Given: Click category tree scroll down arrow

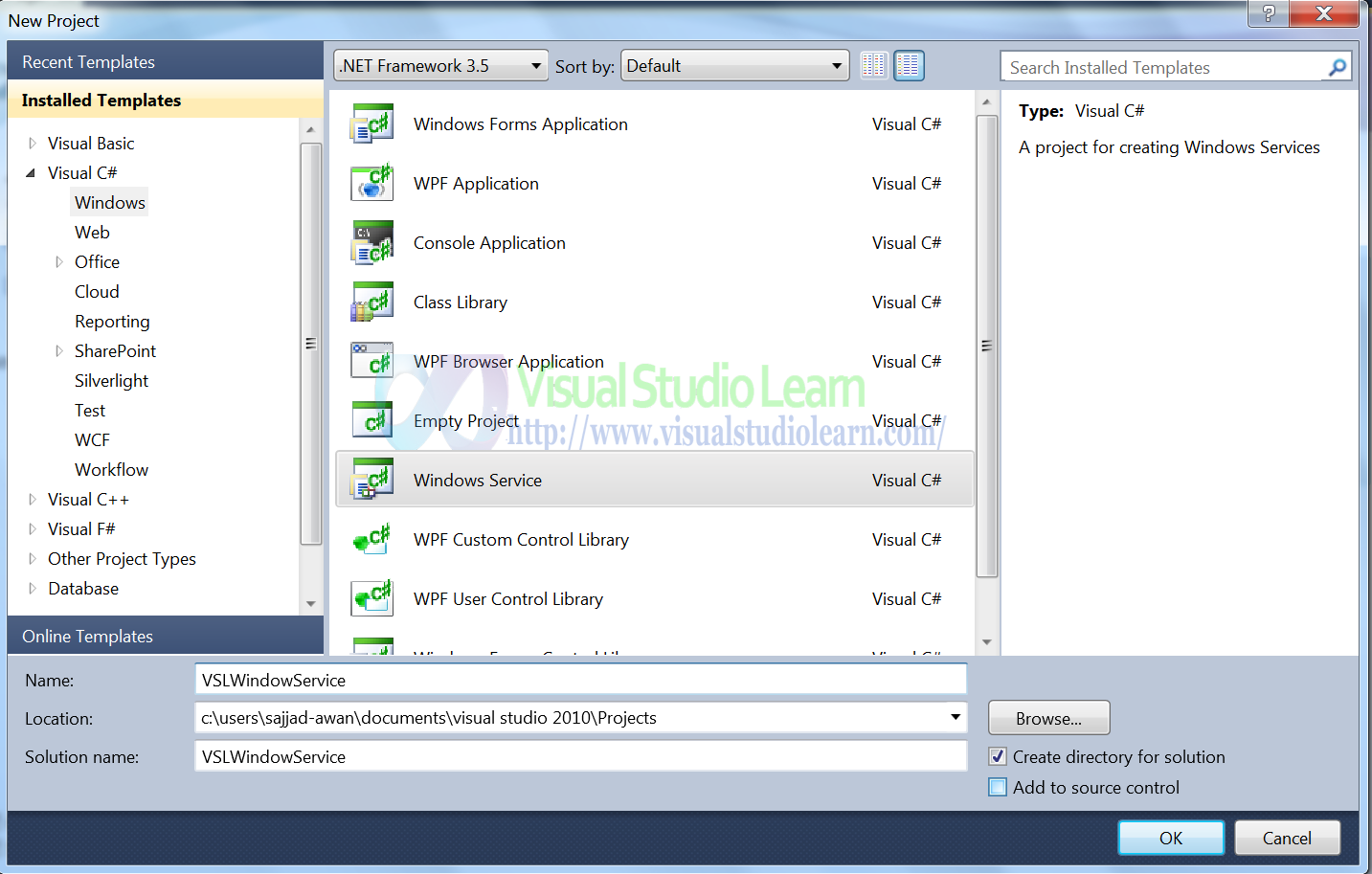Looking at the screenshot, I should coord(310,604).
